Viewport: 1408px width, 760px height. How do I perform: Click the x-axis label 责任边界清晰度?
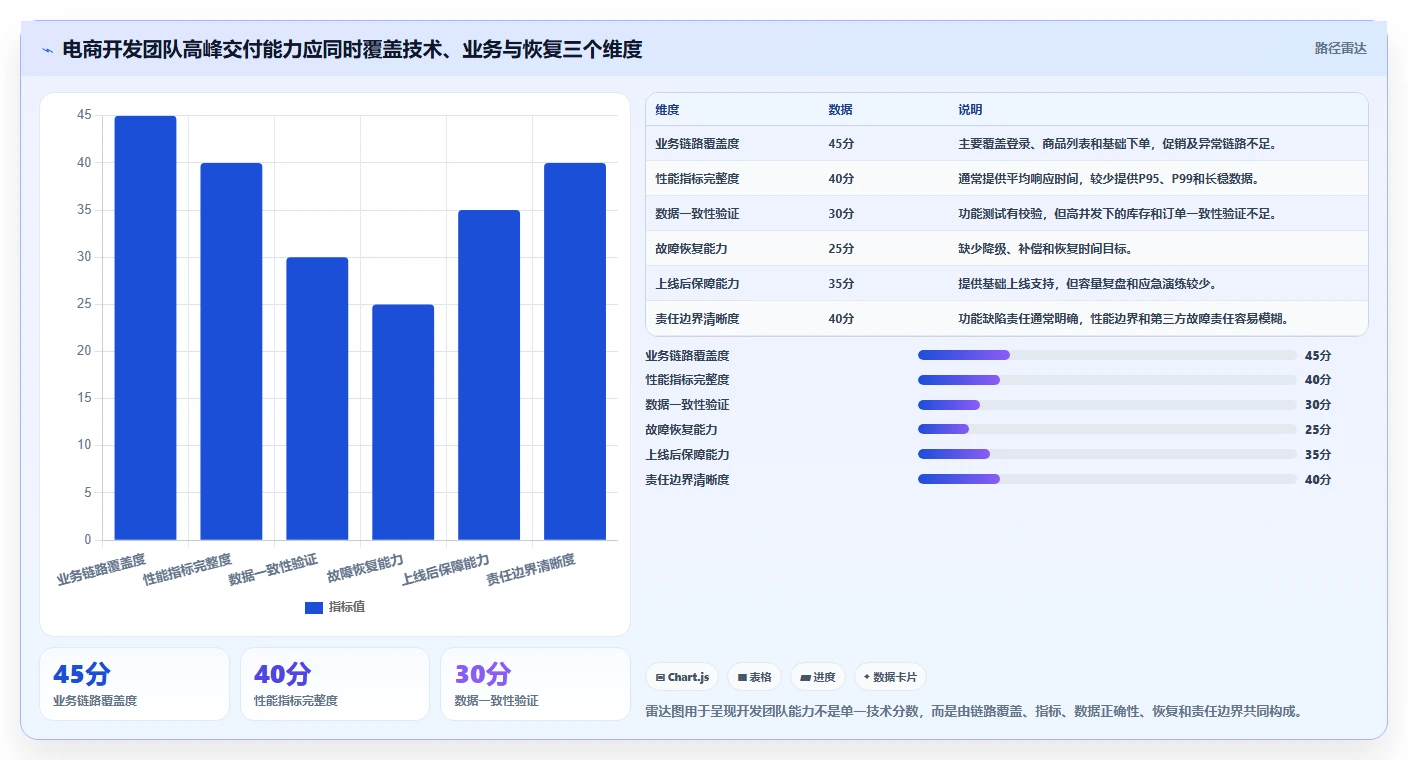pyautogui.click(x=531, y=570)
